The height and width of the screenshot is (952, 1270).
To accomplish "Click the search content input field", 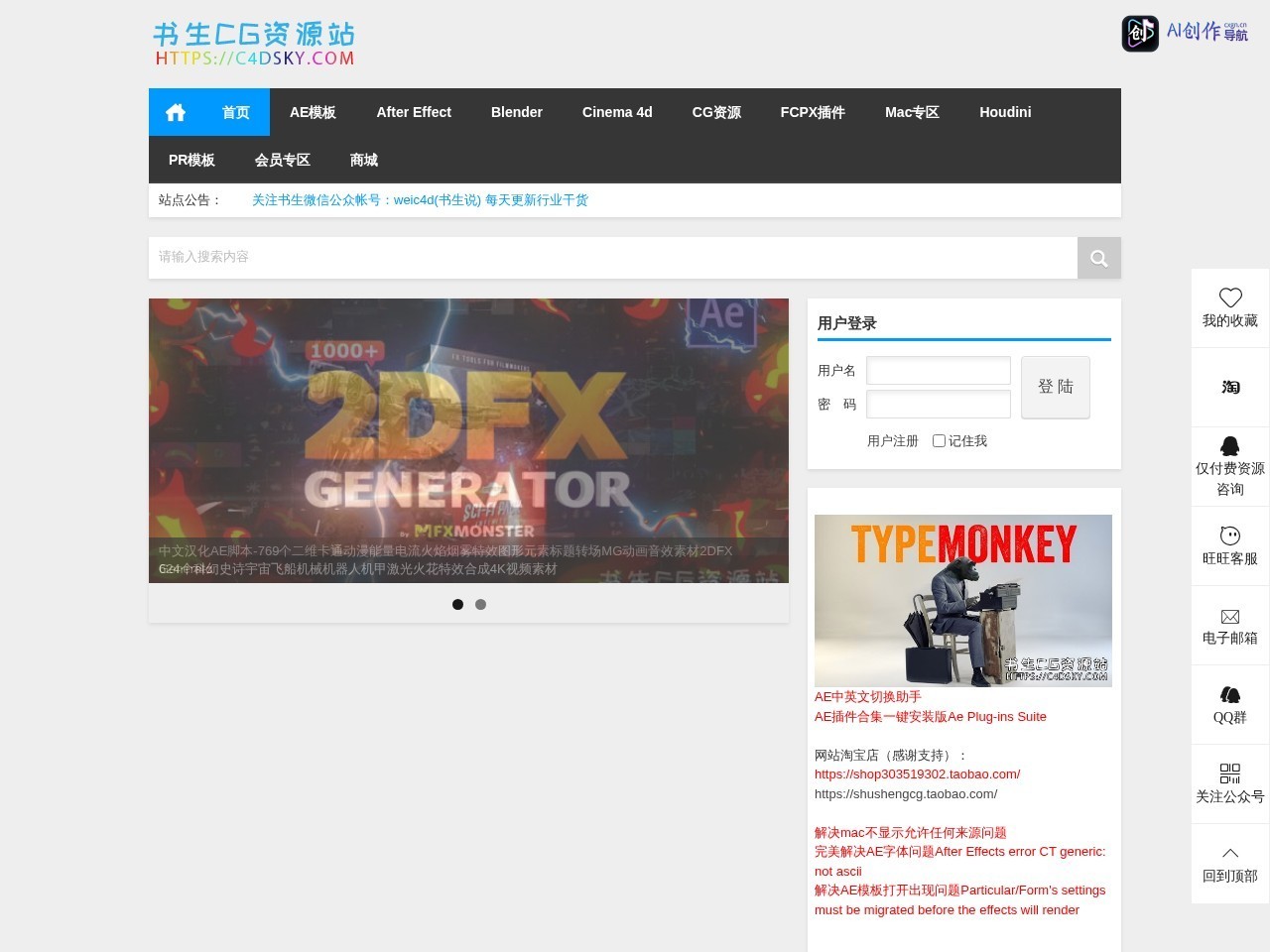I will pyautogui.click(x=613, y=258).
